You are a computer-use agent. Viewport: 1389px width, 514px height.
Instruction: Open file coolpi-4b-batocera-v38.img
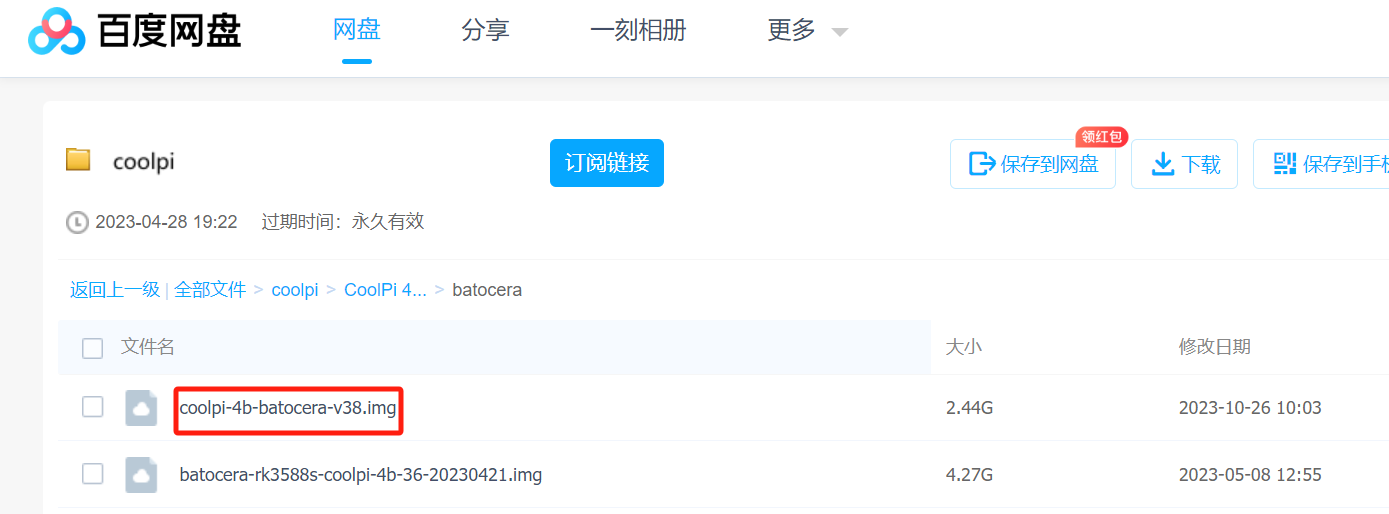288,408
